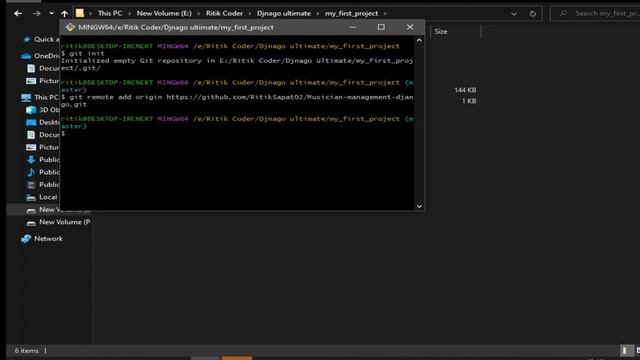Click the OneDrive cloud icon
Image resolution: width=640 pixels, height=360 pixels.
(x=26, y=56)
